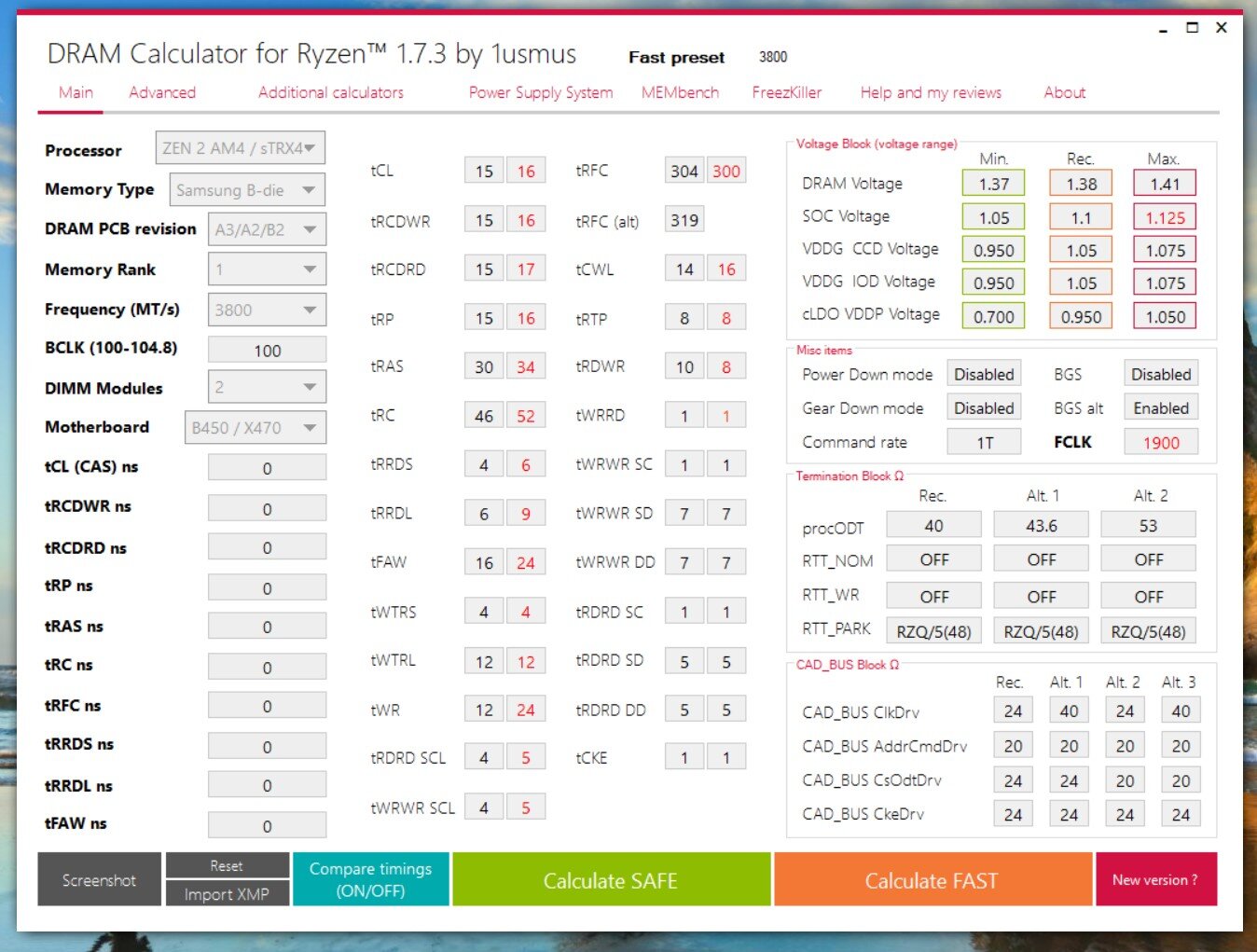Click Calculate FAST
Image resolution: width=1257 pixels, height=952 pixels.
[x=932, y=879]
